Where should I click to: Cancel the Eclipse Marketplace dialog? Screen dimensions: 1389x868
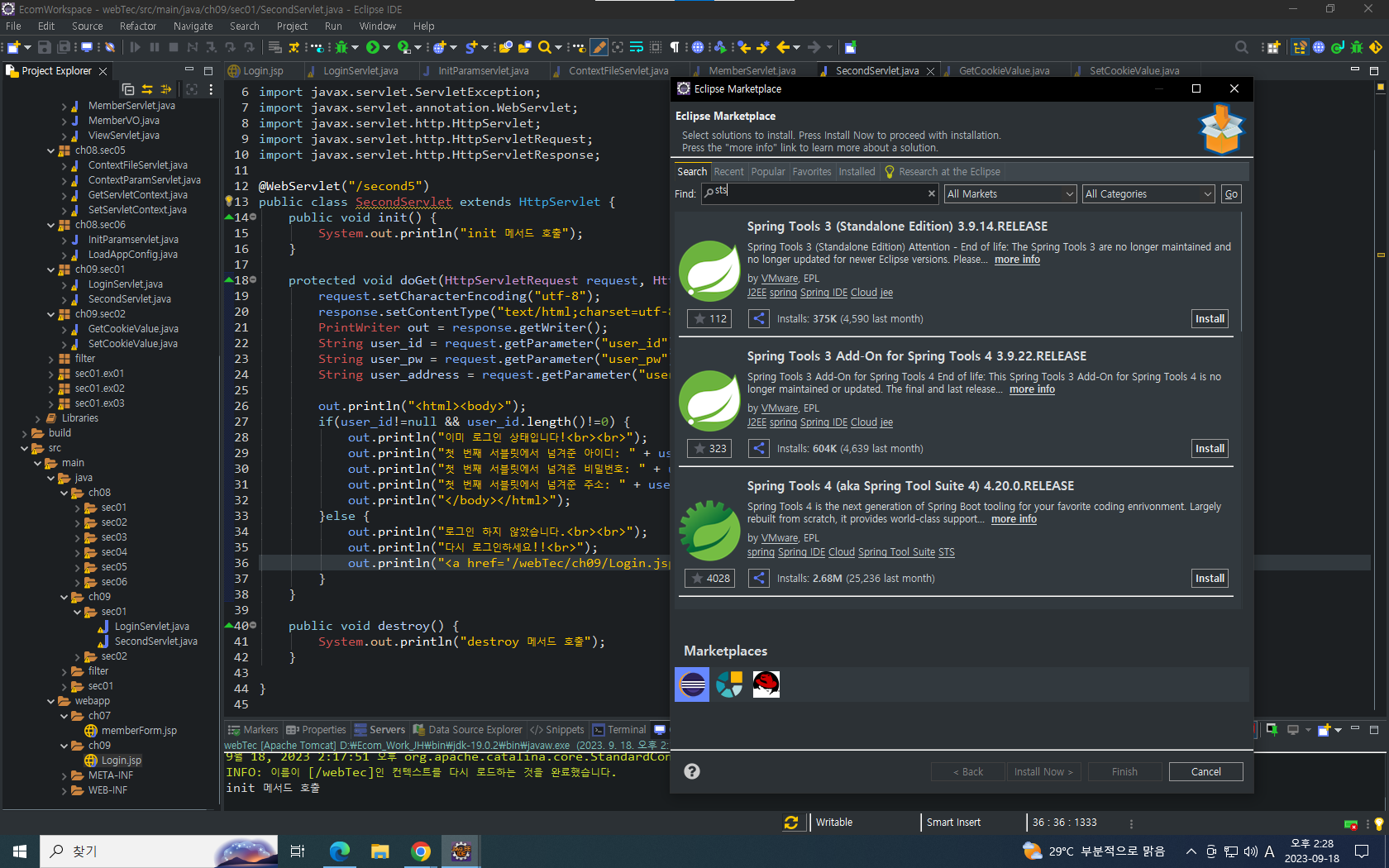(1205, 771)
